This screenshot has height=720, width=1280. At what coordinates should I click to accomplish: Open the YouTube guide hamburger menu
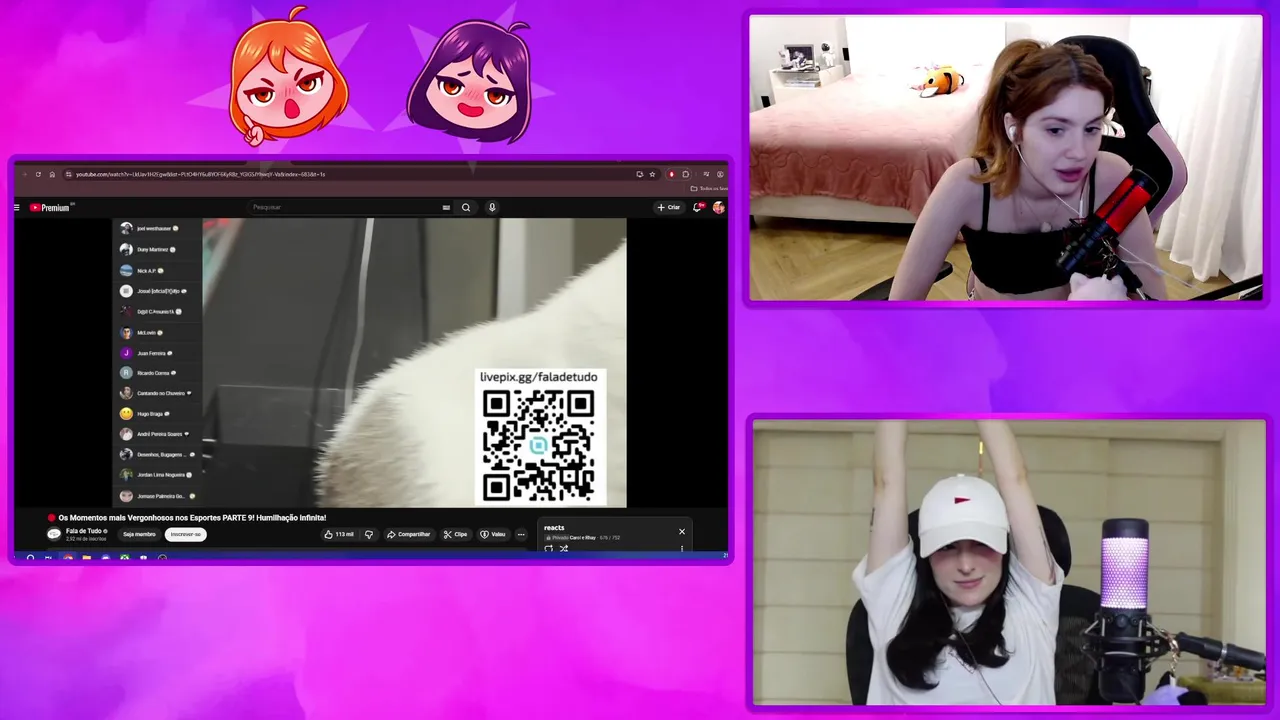16,207
